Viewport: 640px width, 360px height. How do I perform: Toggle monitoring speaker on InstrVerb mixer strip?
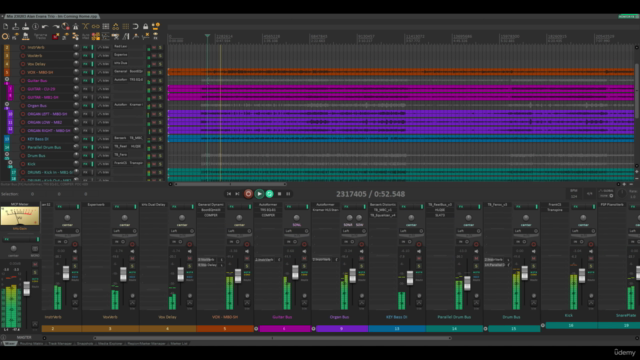coord(75,251)
